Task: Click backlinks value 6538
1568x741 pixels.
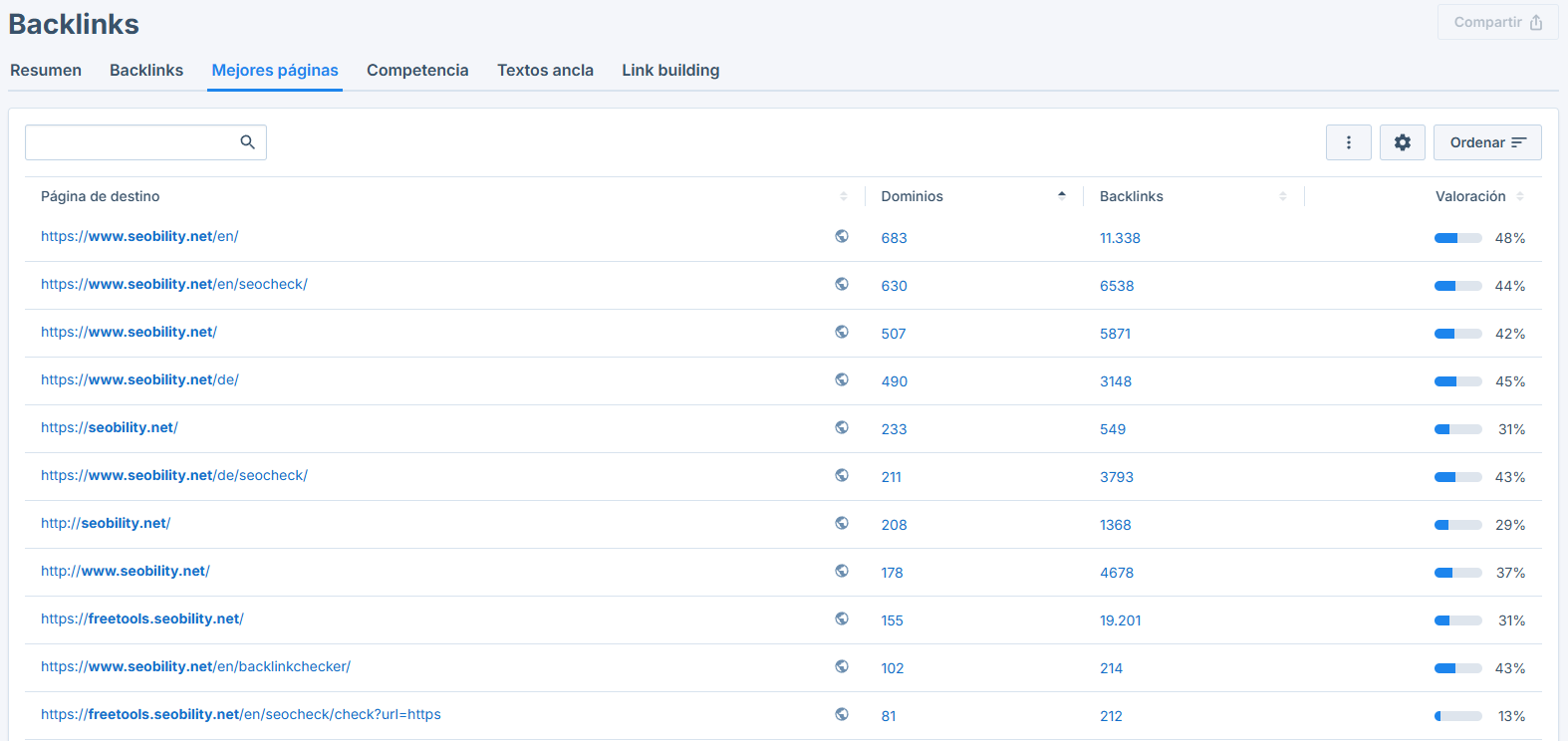Action: click(x=1117, y=286)
